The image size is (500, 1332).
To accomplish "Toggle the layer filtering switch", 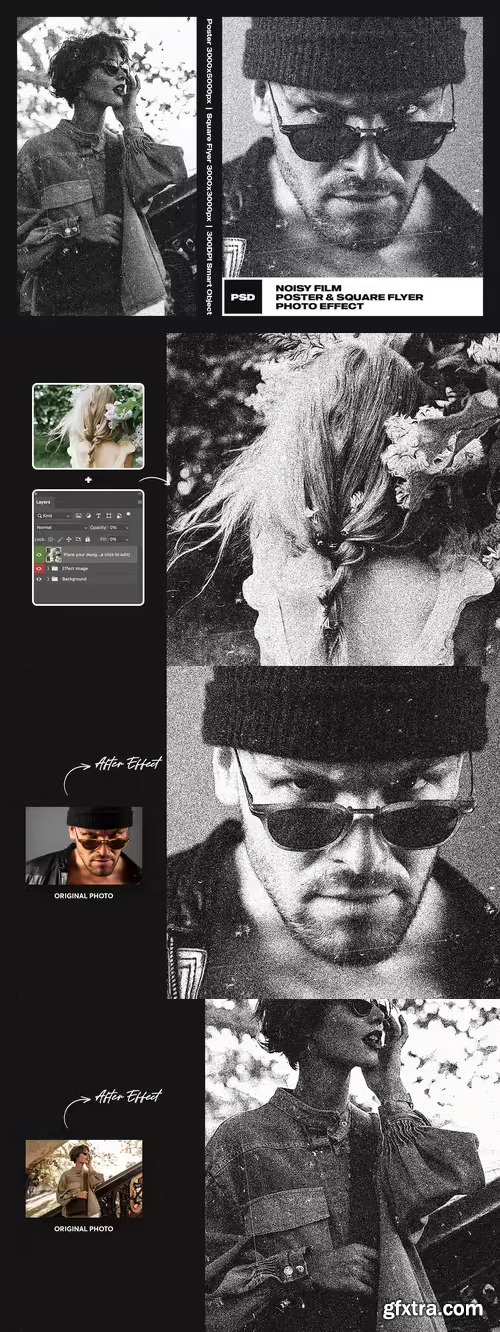I will click(x=128, y=514).
